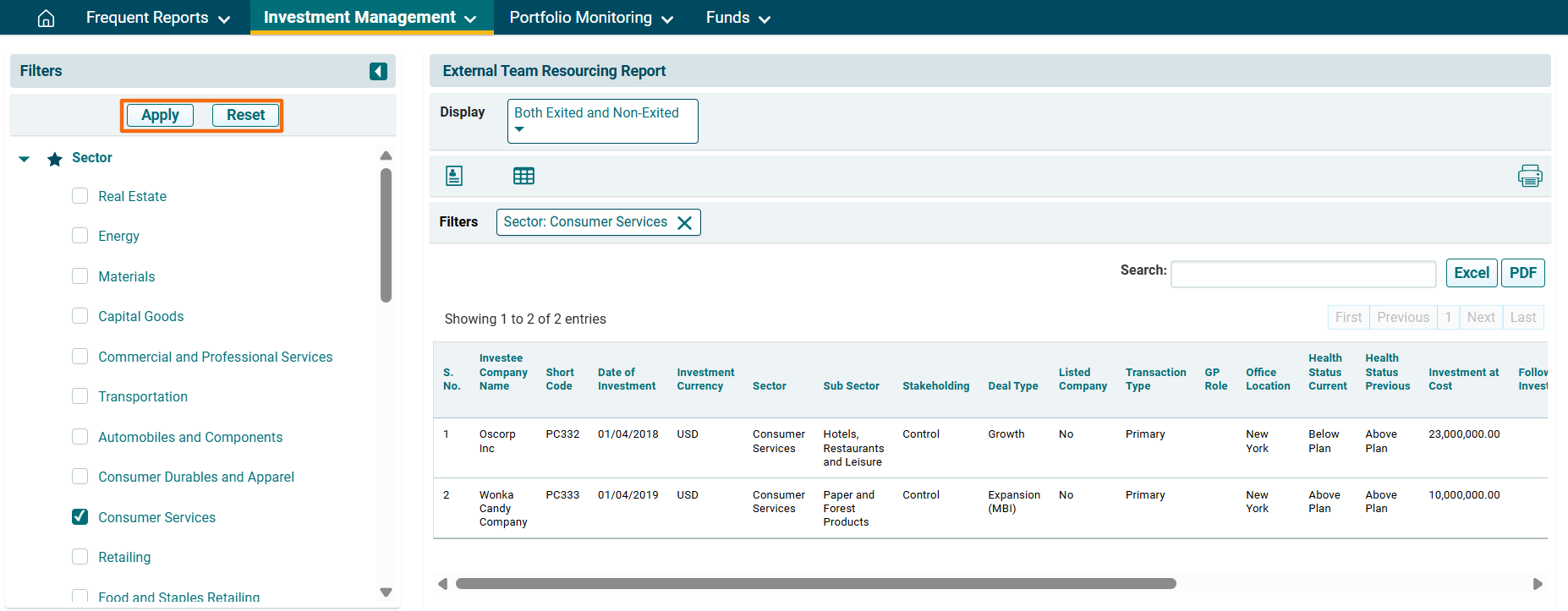This screenshot has width=1568, height=611.
Task: Open the Display dropdown for exited status
Action: (x=602, y=121)
